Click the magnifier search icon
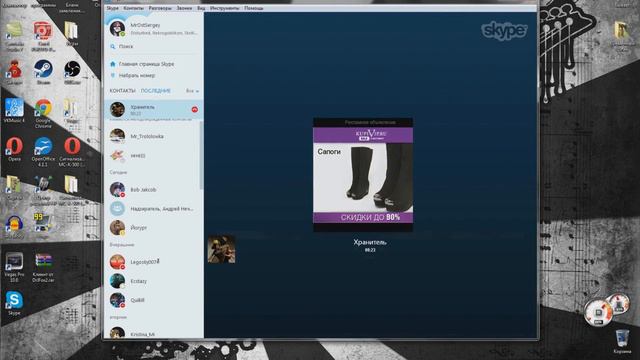Screen dimensions: 640x360 (x=113, y=47)
